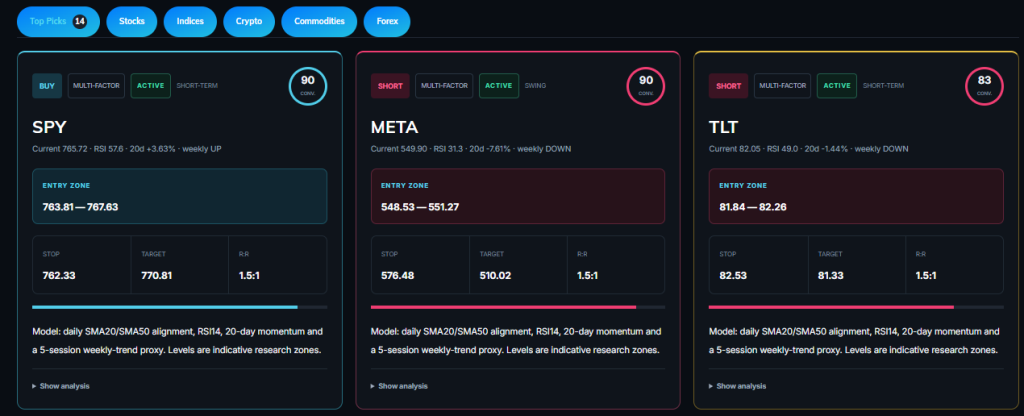
Task: Click SPY stats line with Current 765.72
Action: click(127, 149)
